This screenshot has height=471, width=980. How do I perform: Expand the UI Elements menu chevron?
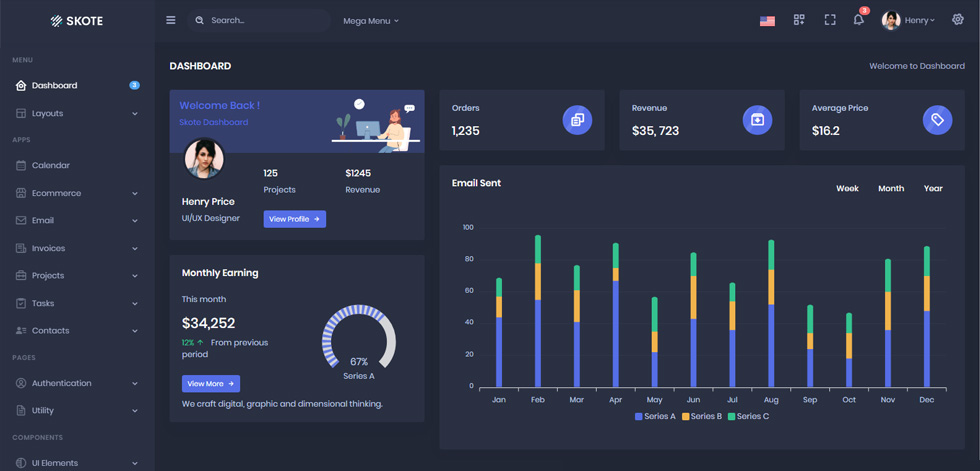tap(135, 464)
